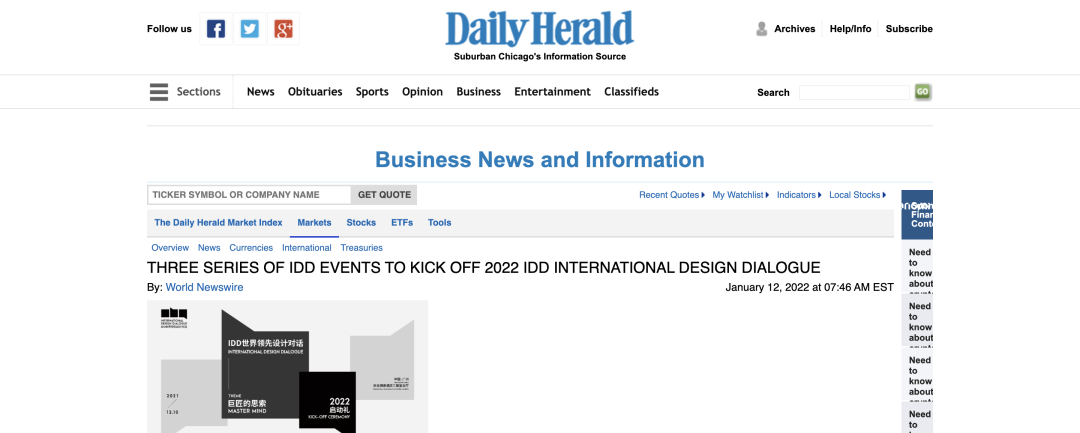This screenshot has width=1080, height=433.
Task: Open the Overview sub-navigation link
Action: 170,248
